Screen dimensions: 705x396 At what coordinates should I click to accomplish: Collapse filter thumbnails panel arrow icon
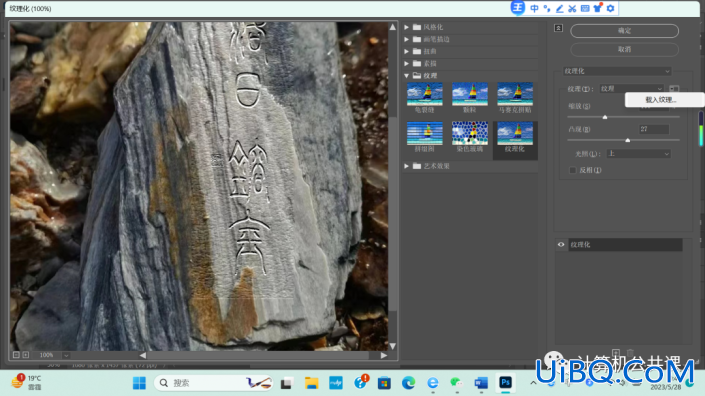558,28
